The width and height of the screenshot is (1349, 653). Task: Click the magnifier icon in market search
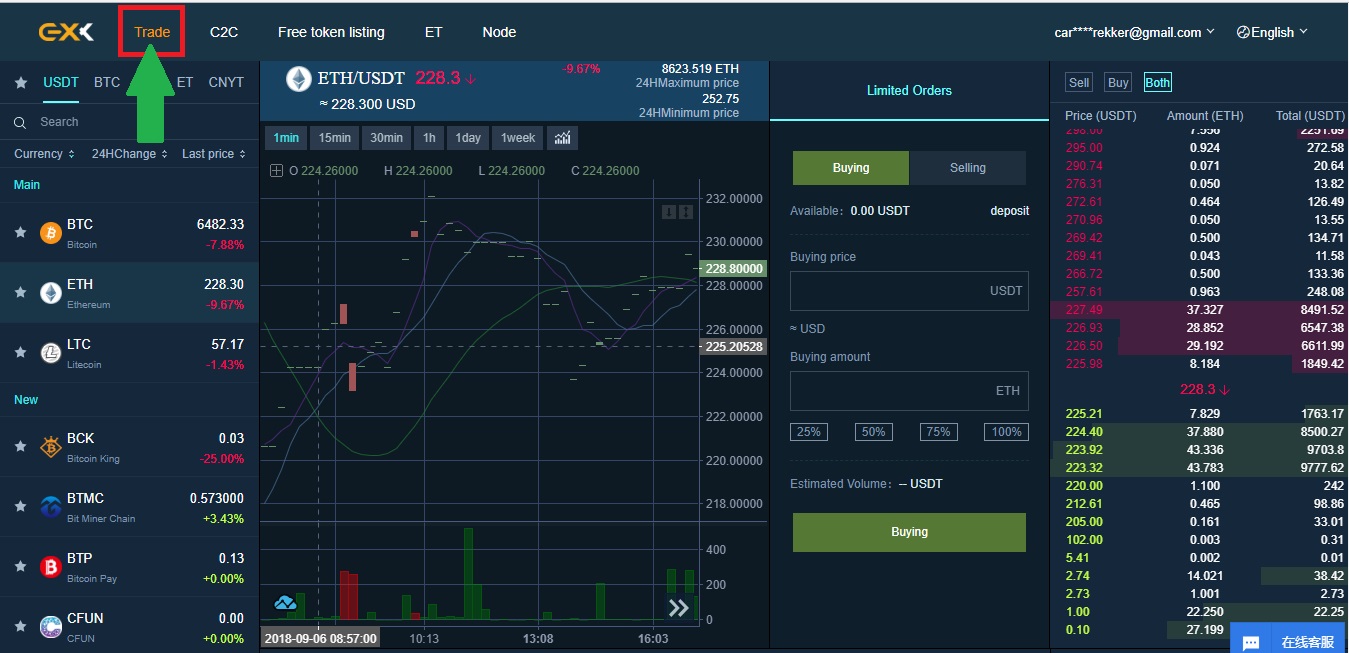point(20,123)
